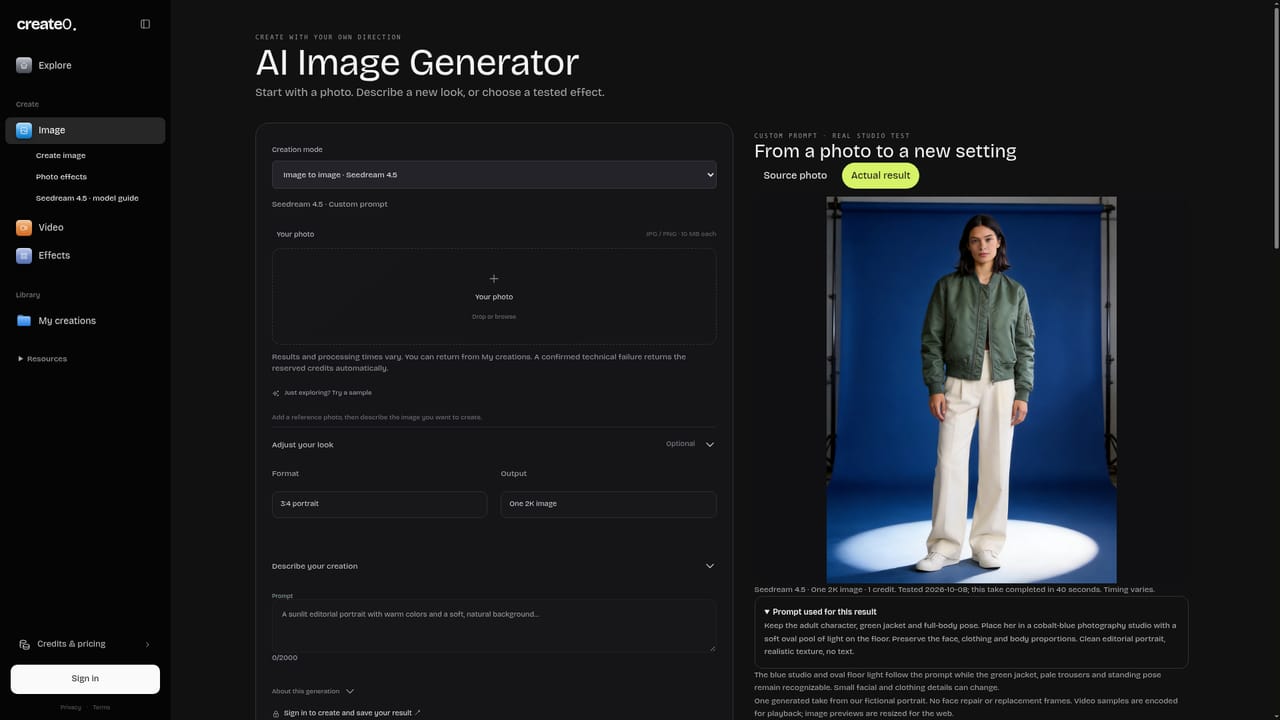Click the Explore icon in sidebar
This screenshot has width=1280, height=720.
[24, 65]
